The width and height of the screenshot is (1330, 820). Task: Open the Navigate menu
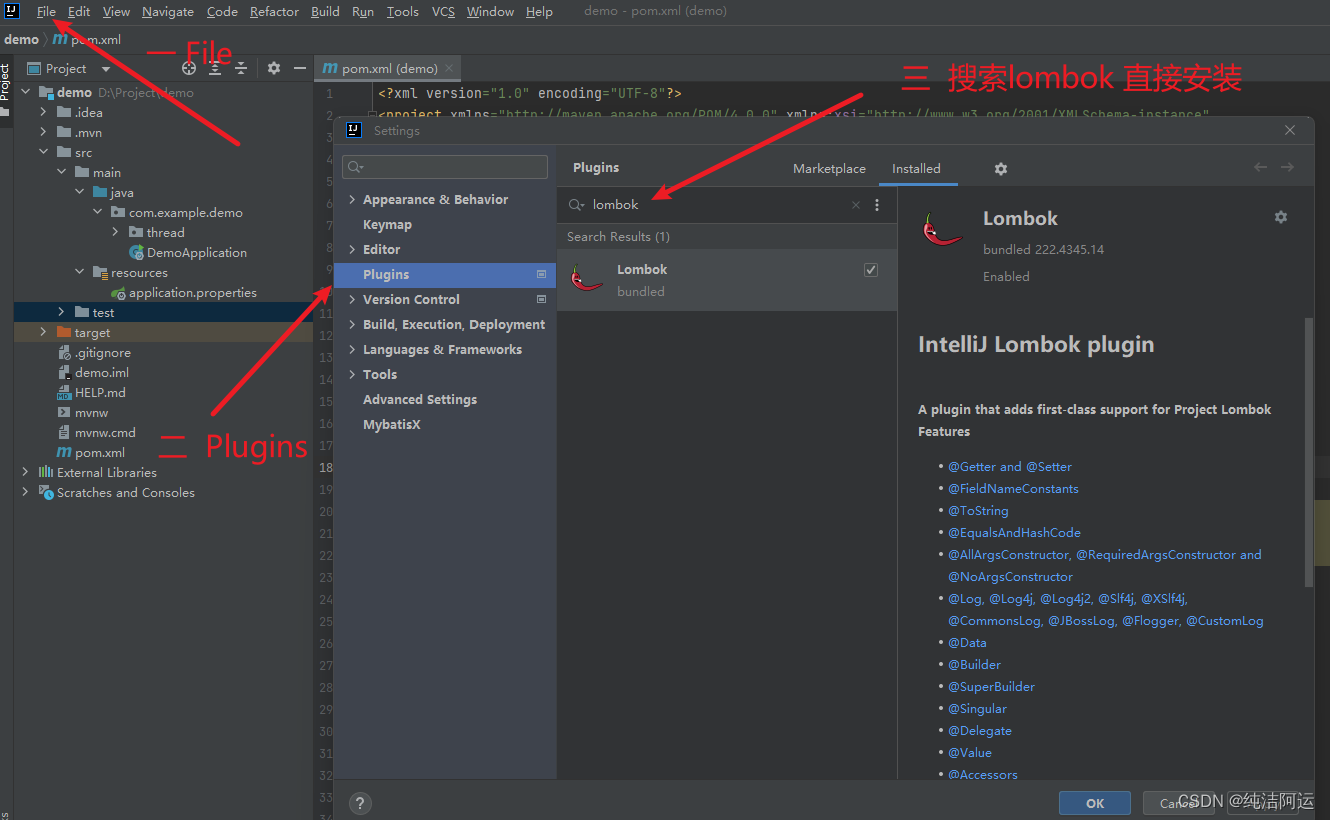[168, 11]
